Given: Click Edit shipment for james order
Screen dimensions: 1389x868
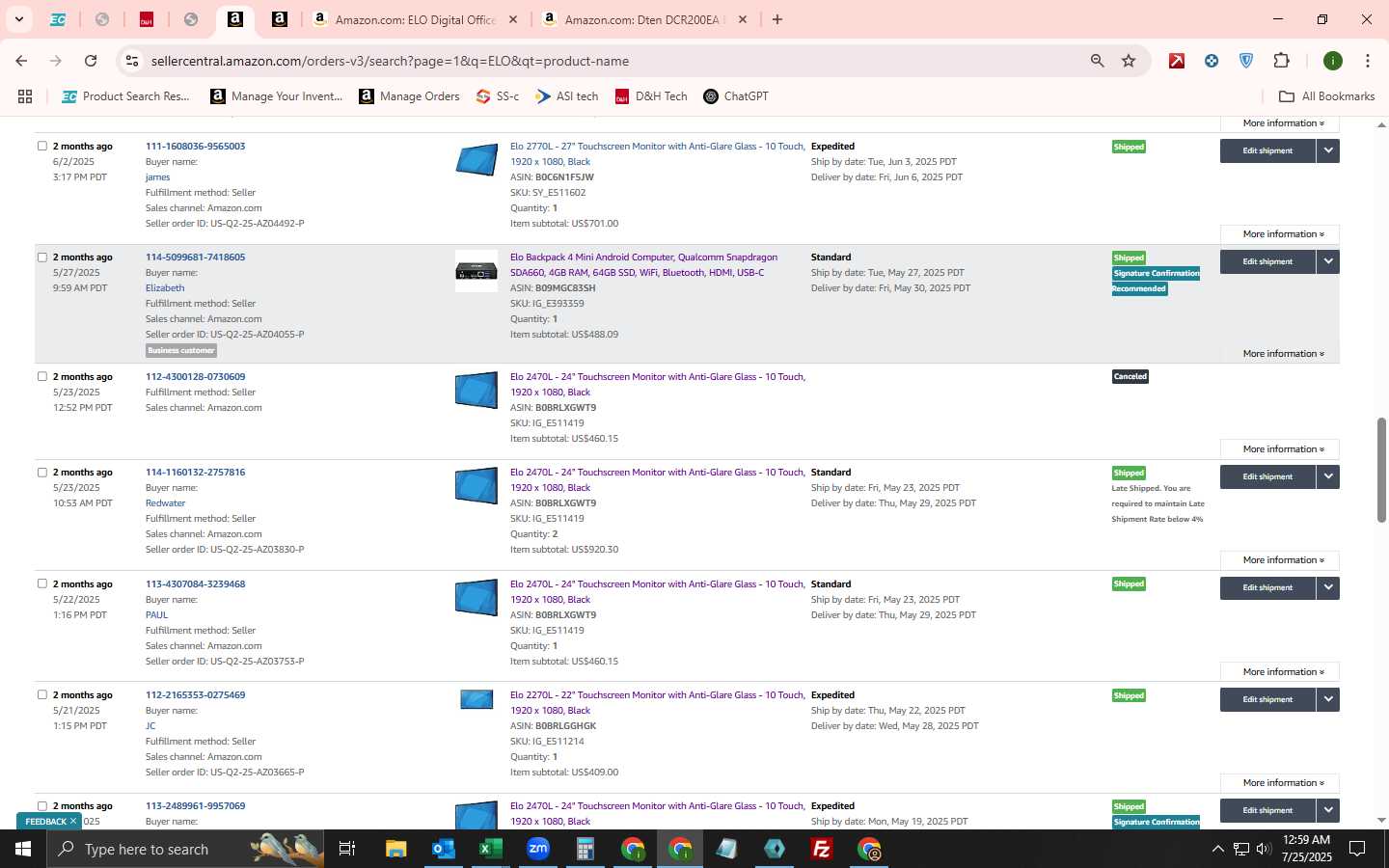Looking at the screenshot, I should (x=1267, y=150).
